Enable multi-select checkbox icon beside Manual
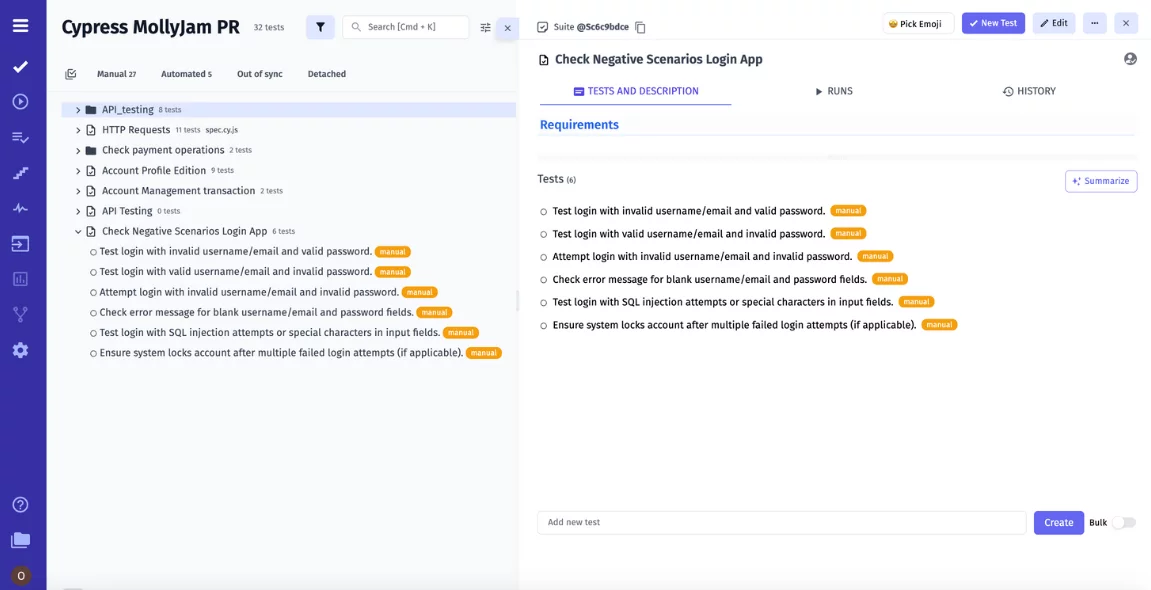Viewport: 1151px width, 590px height. click(x=71, y=74)
